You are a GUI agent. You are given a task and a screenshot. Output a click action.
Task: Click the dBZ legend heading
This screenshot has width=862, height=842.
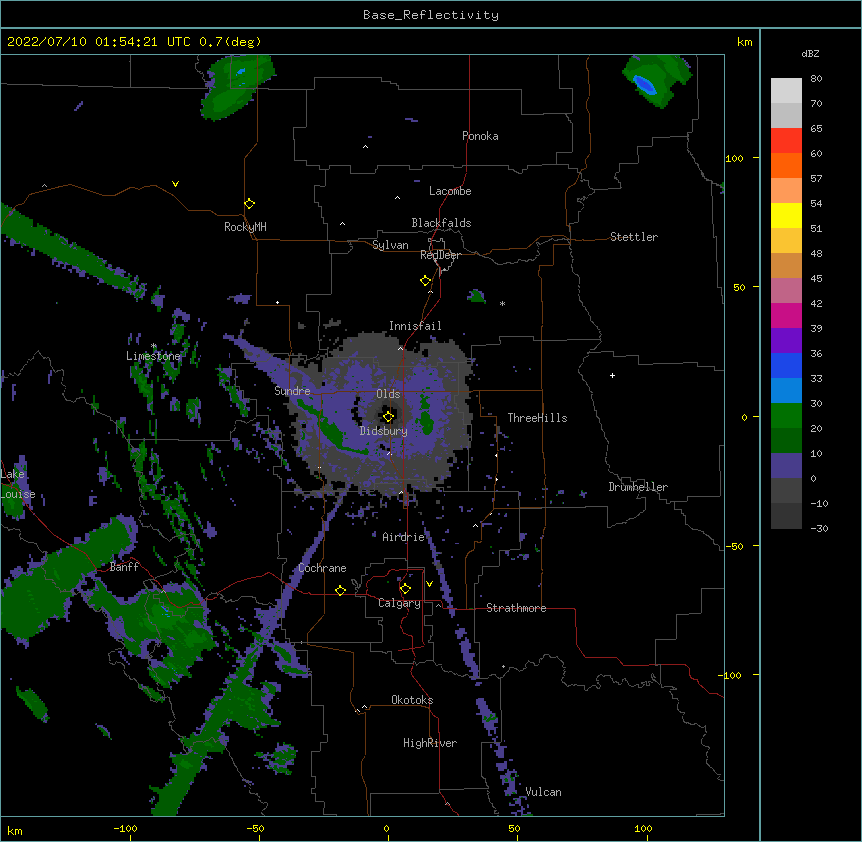tap(810, 54)
